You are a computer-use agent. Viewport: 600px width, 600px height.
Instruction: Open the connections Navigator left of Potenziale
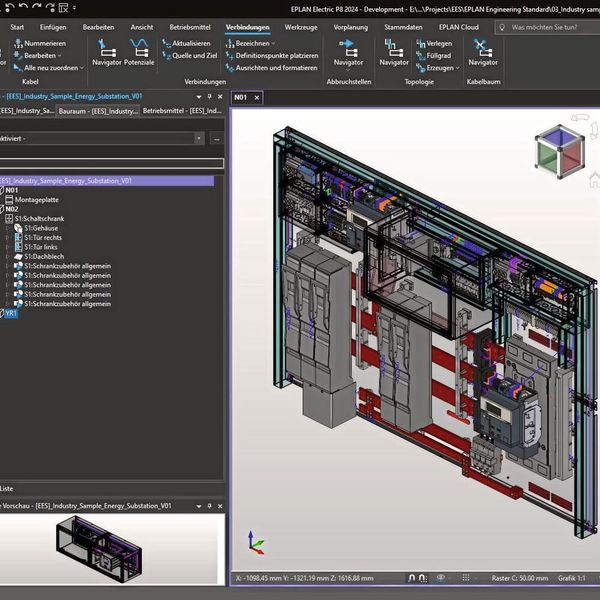(x=106, y=52)
